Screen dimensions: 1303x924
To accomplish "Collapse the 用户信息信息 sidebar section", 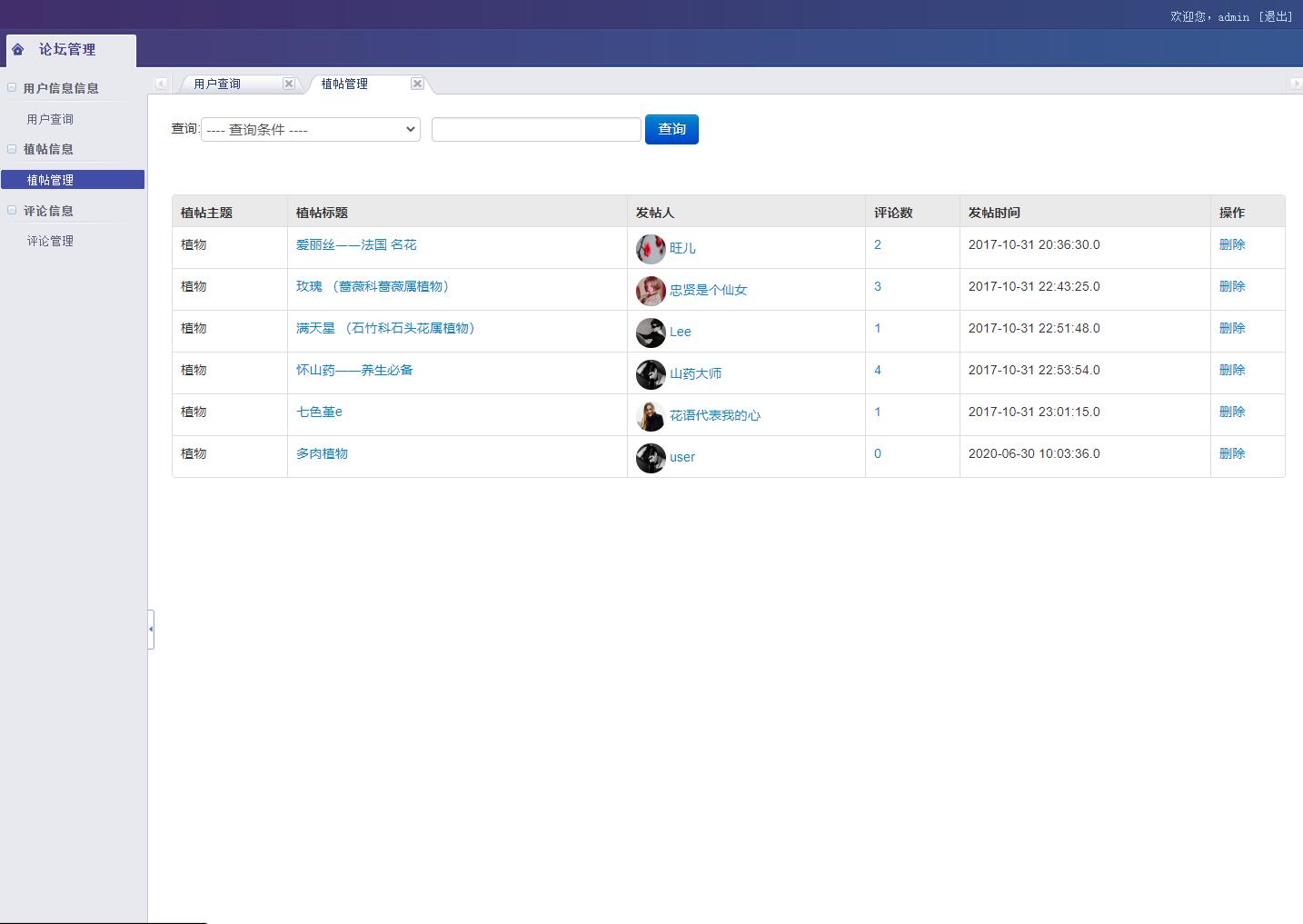I will (11, 86).
